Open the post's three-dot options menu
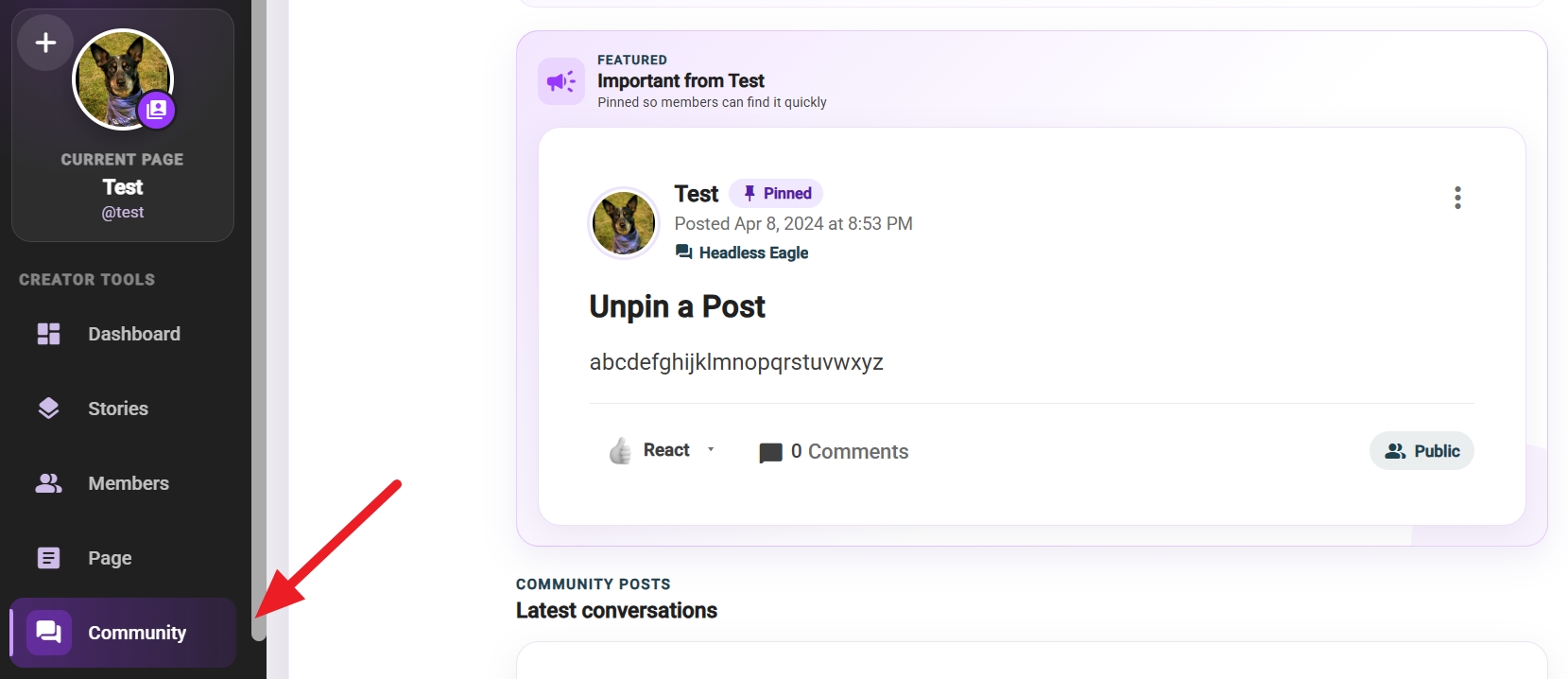The height and width of the screenshot is (679, 1568). [1457, 198]
